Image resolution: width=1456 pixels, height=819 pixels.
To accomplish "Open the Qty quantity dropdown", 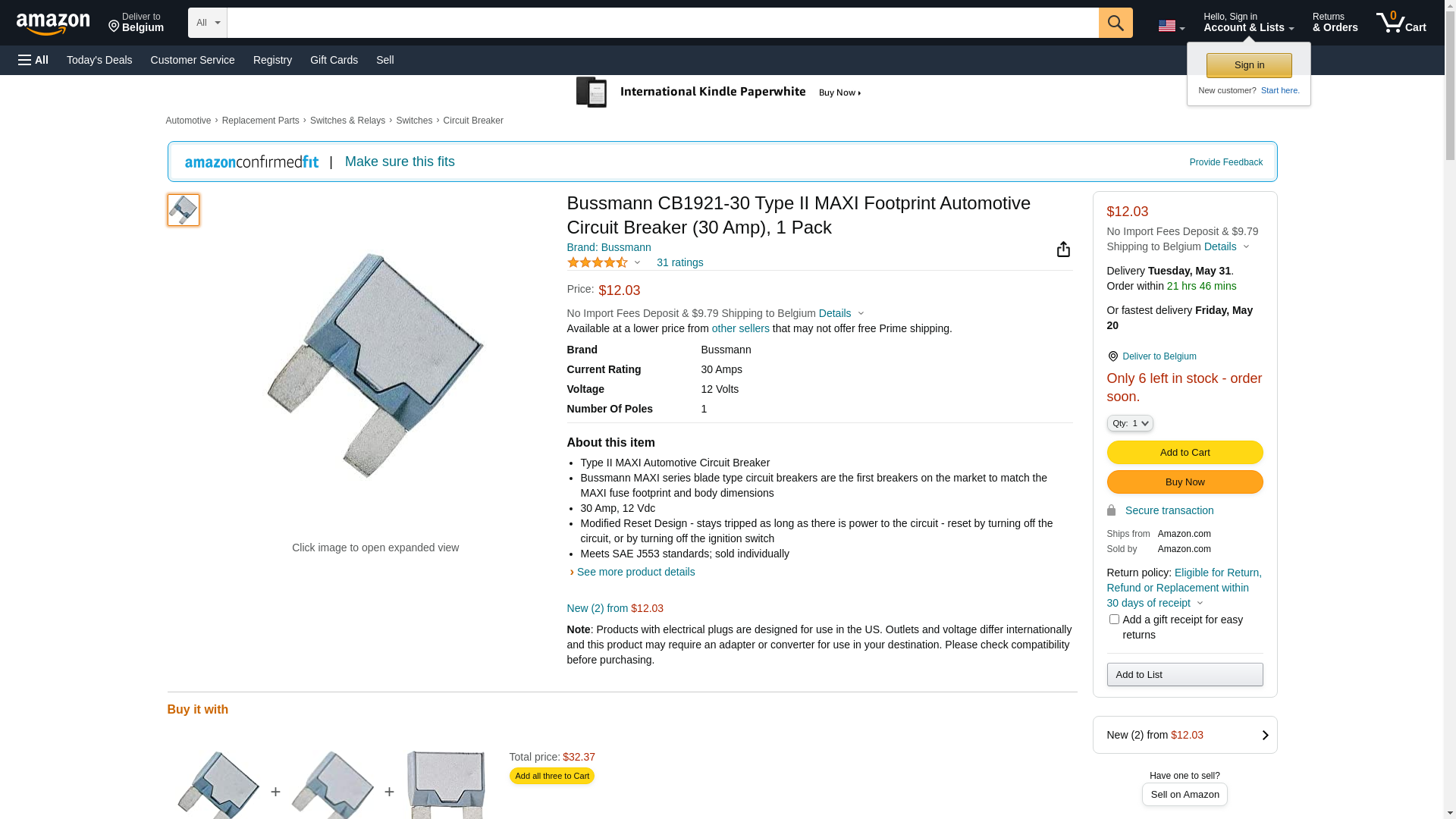I will (x=1130, y=423).
